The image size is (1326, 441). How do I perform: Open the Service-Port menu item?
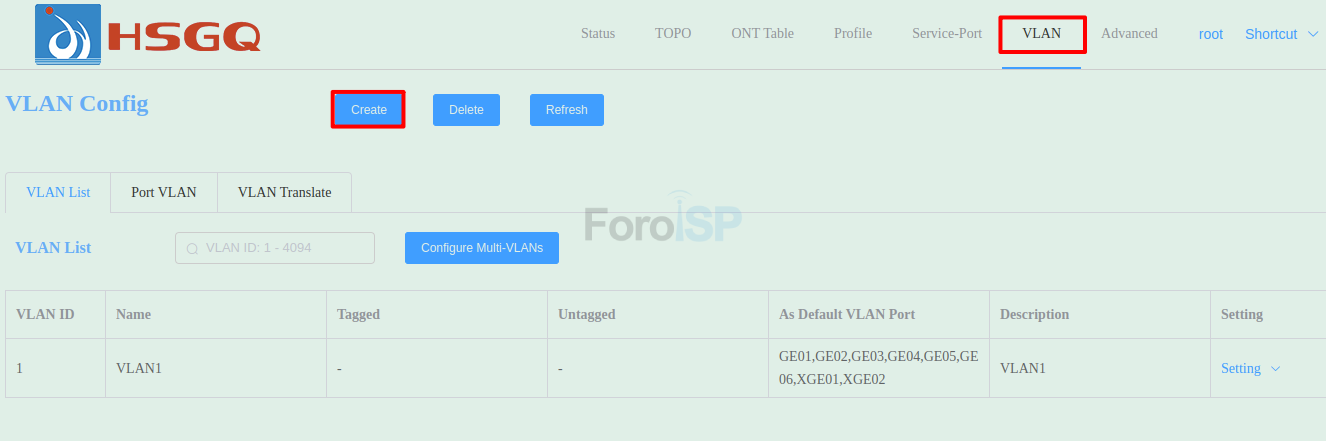[x=947, y=33]
